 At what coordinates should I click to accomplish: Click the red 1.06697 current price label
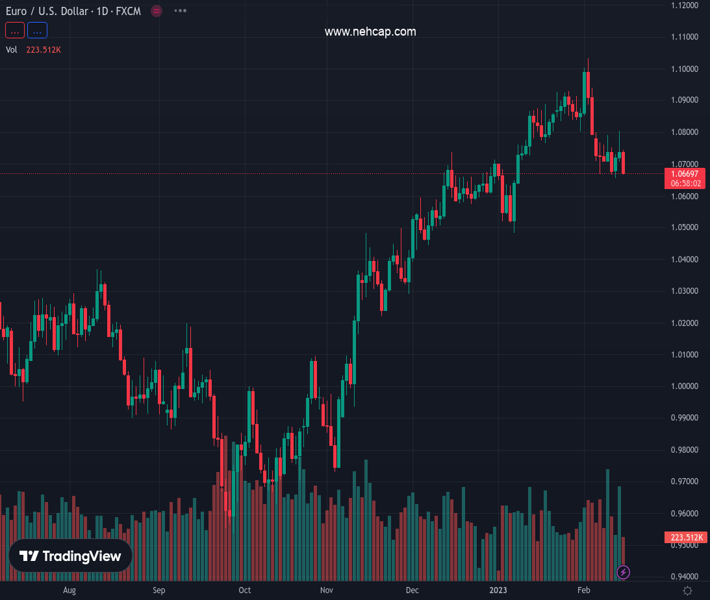pyautogui.click(x=686, y=174)
